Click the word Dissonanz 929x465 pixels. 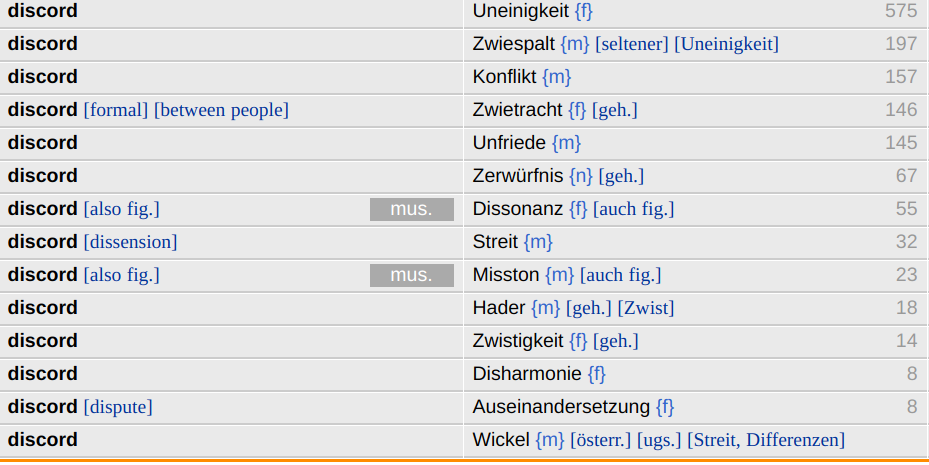click(518, 209)
